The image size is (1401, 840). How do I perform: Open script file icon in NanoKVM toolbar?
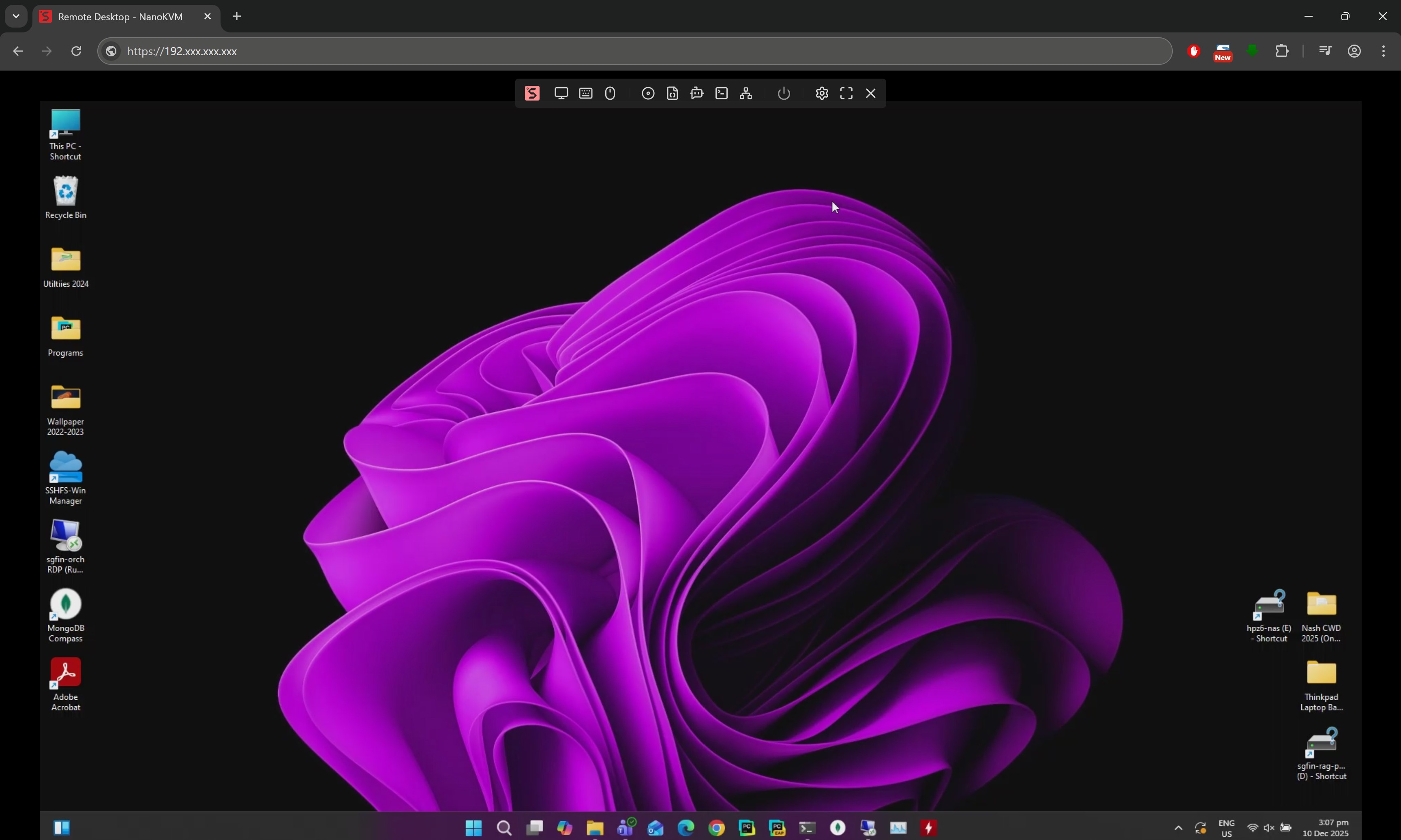[x=672, y=93]
